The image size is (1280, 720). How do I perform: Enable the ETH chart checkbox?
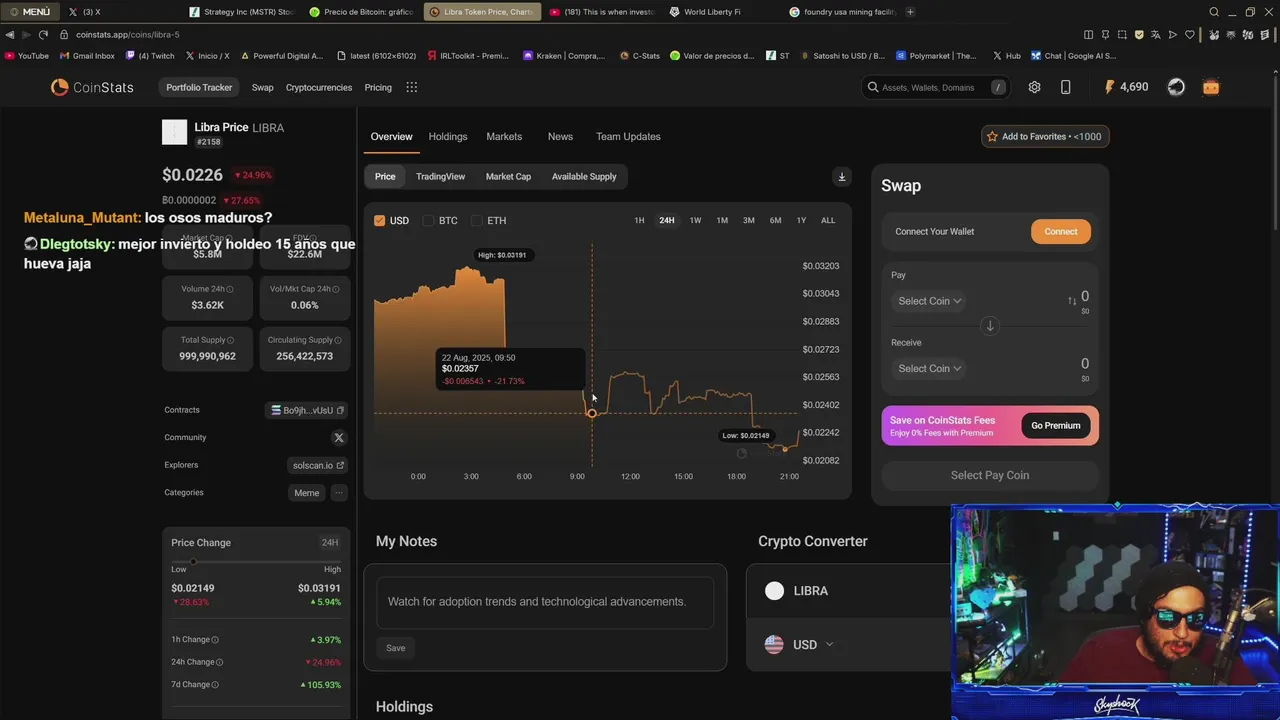click(x=476, y=220)
